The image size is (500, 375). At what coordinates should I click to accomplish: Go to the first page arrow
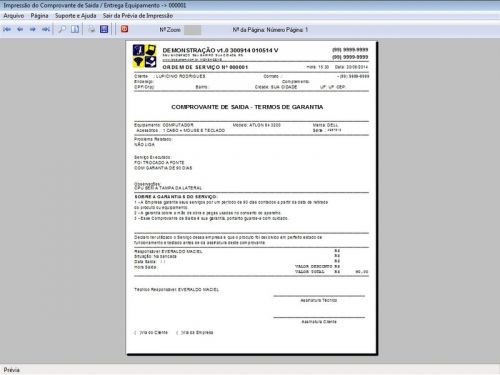[x=7, y=29]
